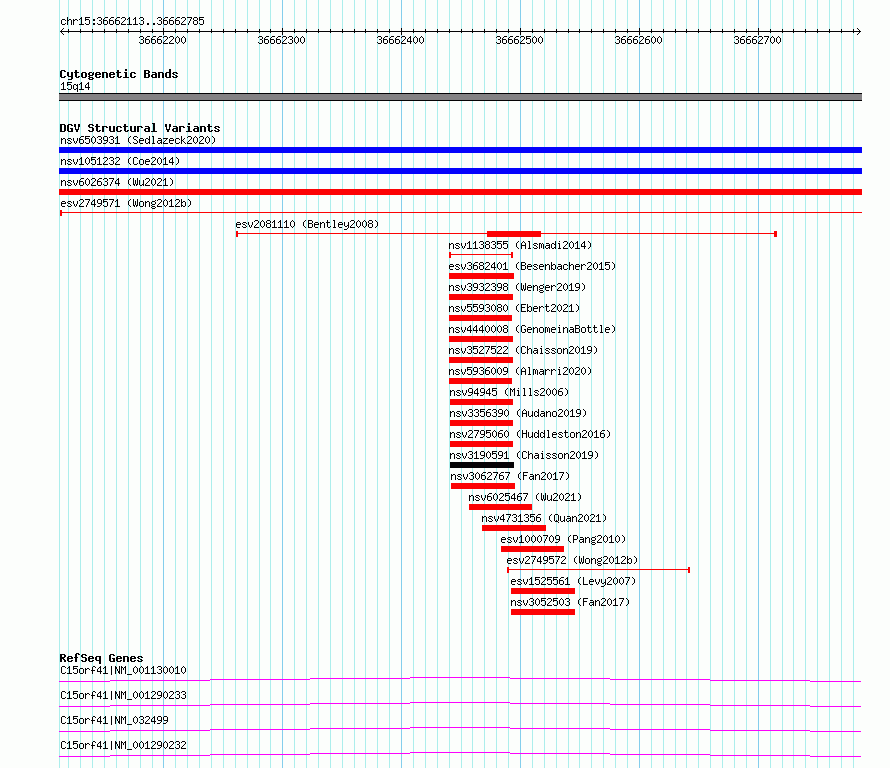
Task: Click the right arrow of the ruler
Action: [x=859, y=32]
